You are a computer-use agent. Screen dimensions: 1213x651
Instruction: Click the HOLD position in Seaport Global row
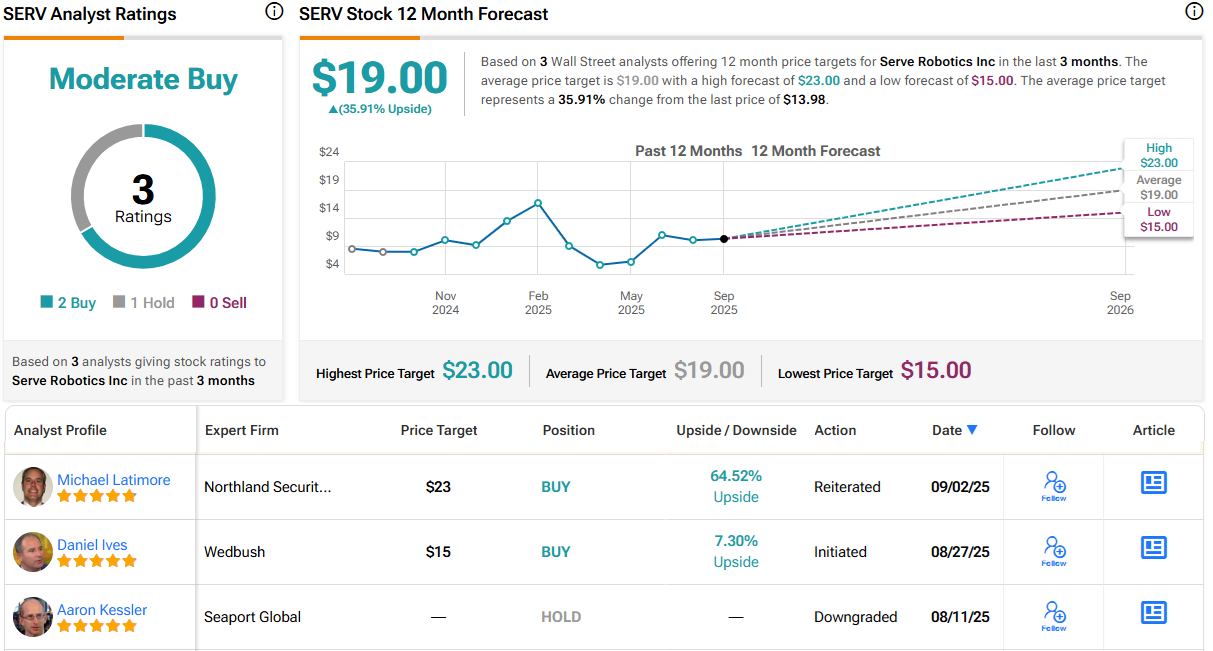coord(561,617)
